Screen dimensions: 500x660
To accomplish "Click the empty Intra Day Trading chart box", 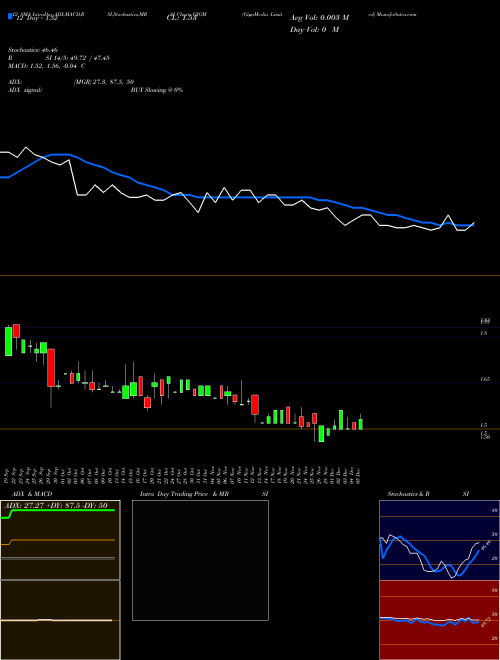I will click(x=200, y=560).
